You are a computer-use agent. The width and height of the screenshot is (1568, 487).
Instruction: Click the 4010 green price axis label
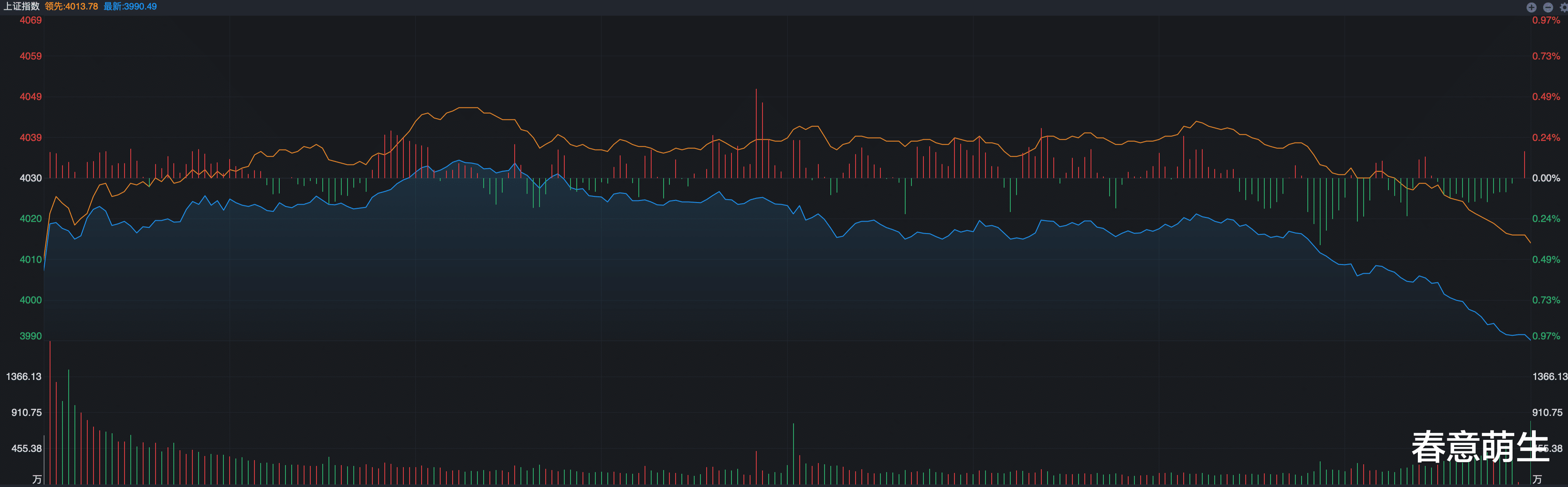point(31,260)
